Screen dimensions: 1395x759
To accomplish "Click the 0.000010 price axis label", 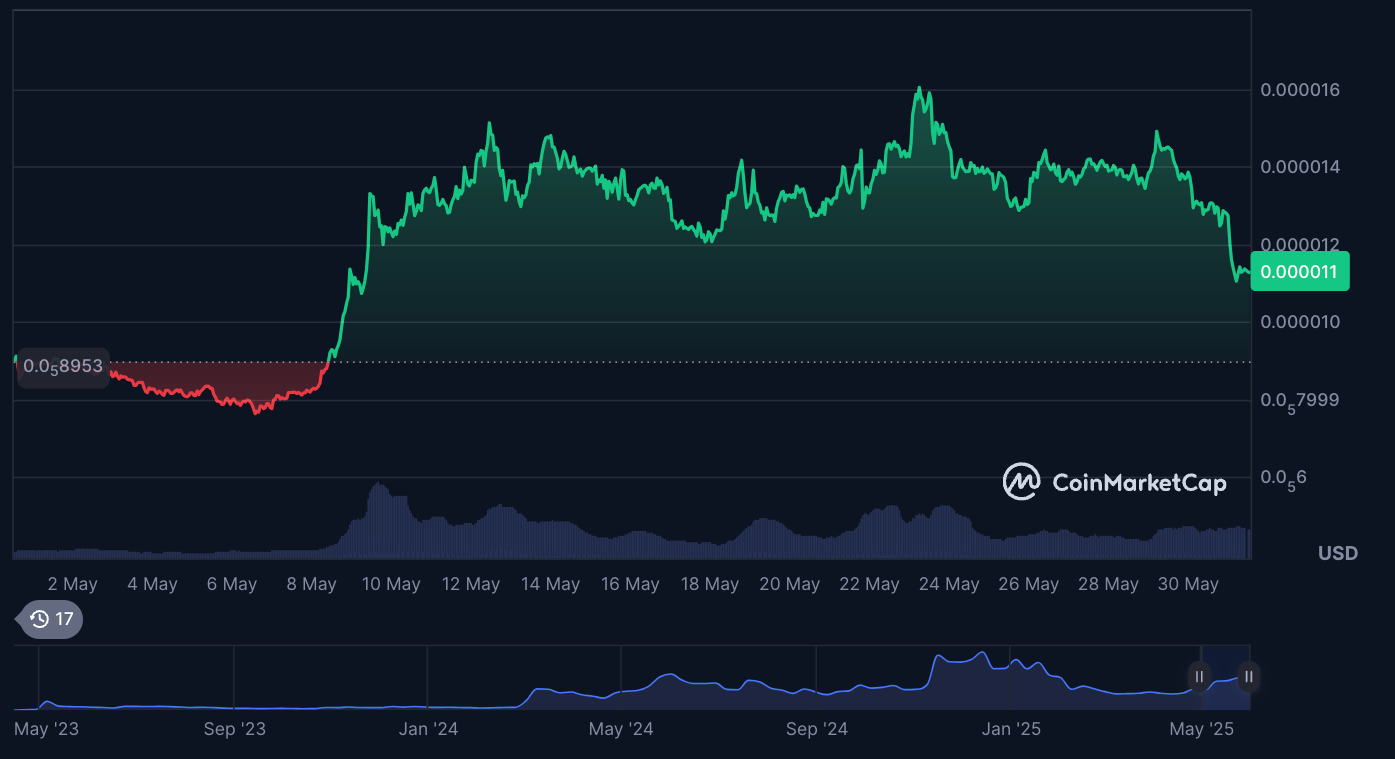I will point(1300,321).
